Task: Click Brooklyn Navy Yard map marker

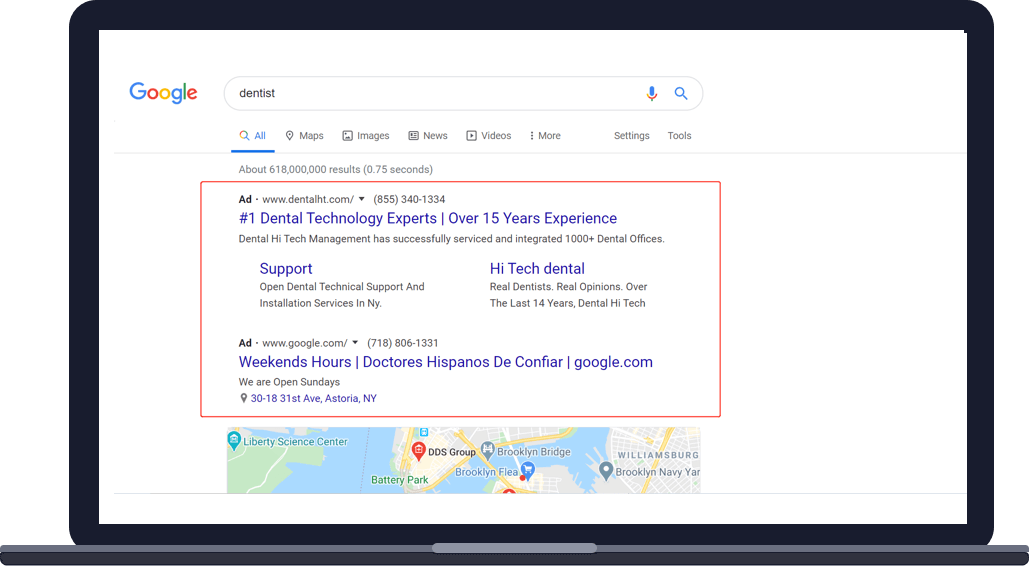Action: point(606,471)
